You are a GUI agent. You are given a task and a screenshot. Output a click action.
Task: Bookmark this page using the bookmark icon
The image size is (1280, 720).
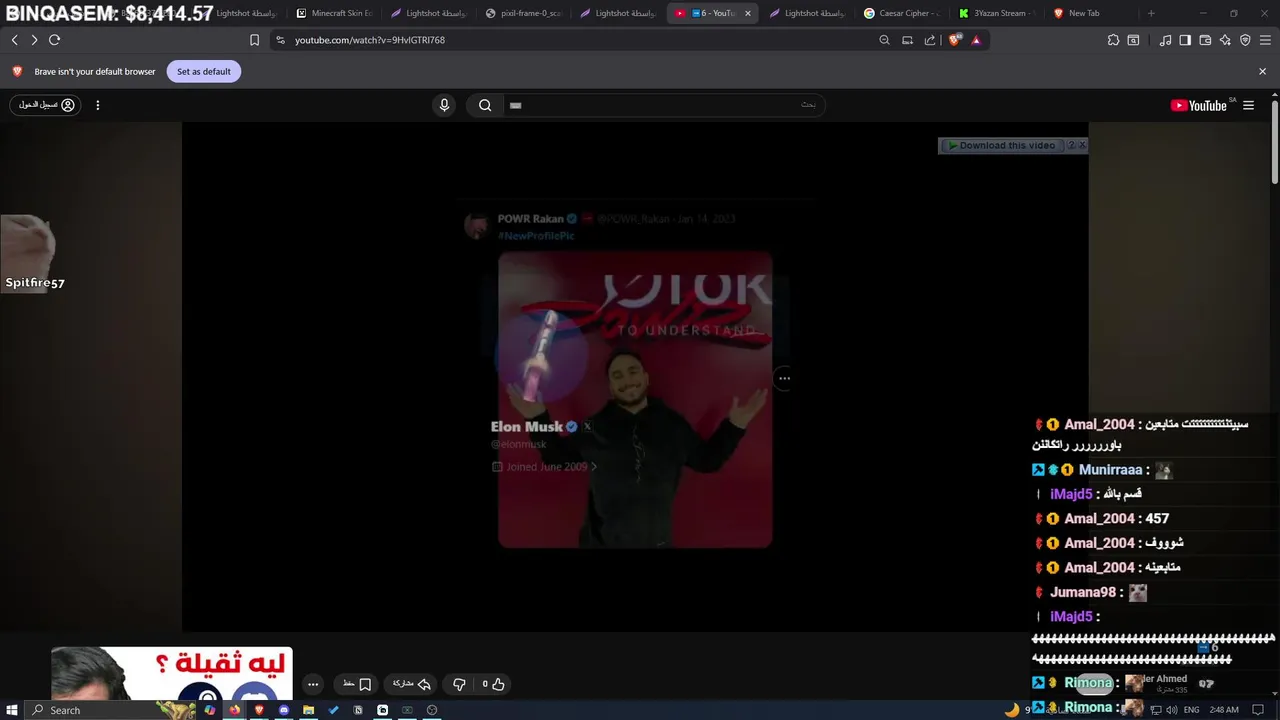(x=254, y=40)
